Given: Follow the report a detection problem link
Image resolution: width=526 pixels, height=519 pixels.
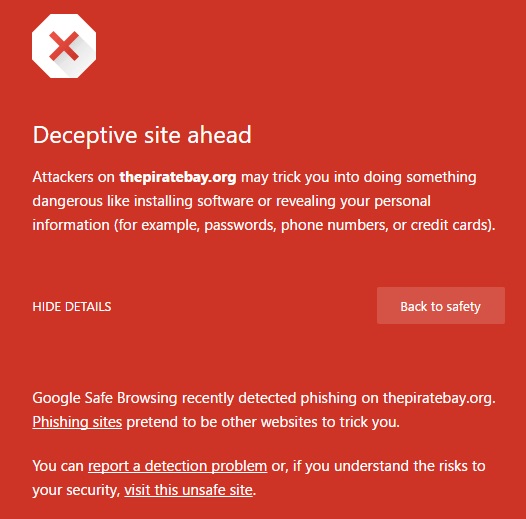Looking at the screenshot, I should coord(177,466).
